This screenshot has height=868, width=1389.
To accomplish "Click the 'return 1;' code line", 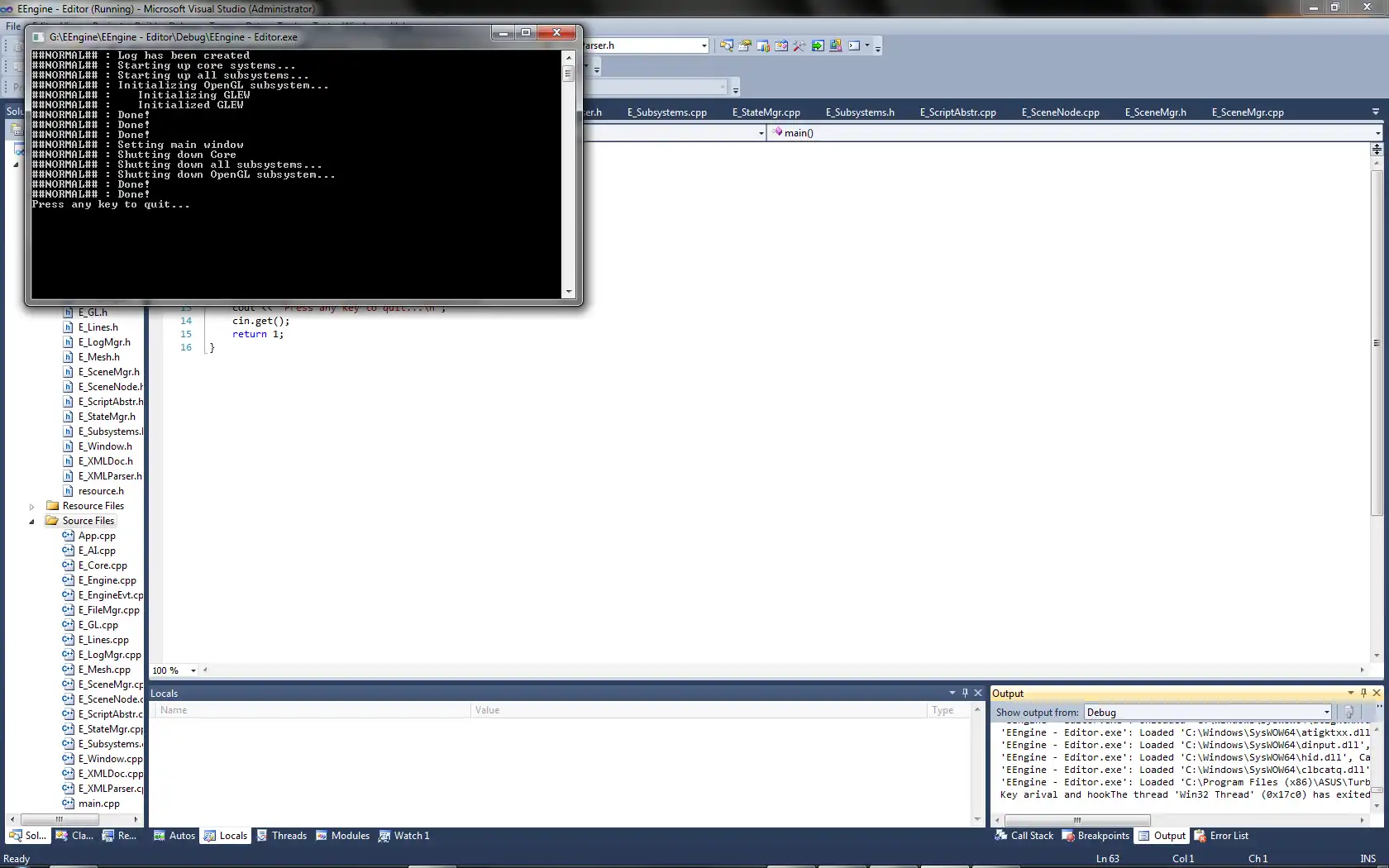I will click(x=258, y=334).
